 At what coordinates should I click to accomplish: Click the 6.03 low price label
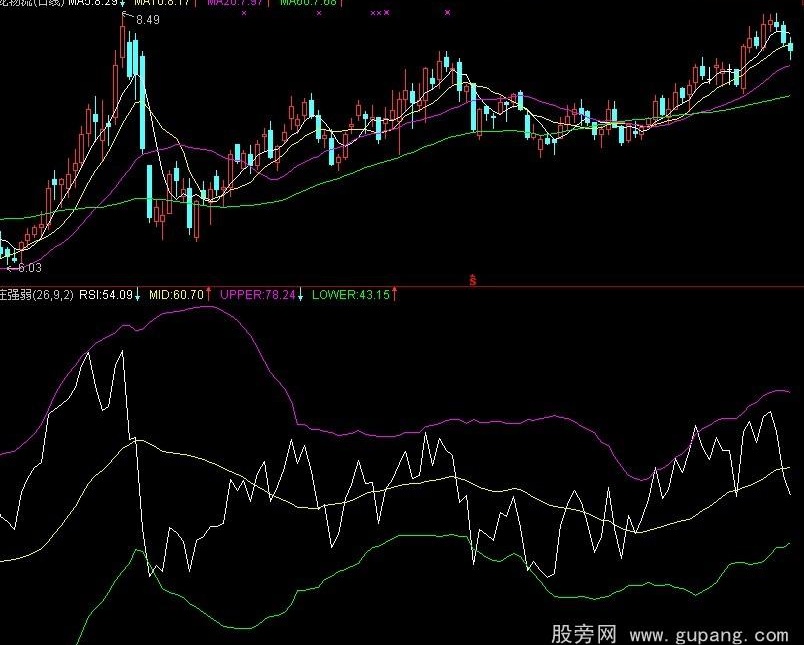tap(30, 268)
